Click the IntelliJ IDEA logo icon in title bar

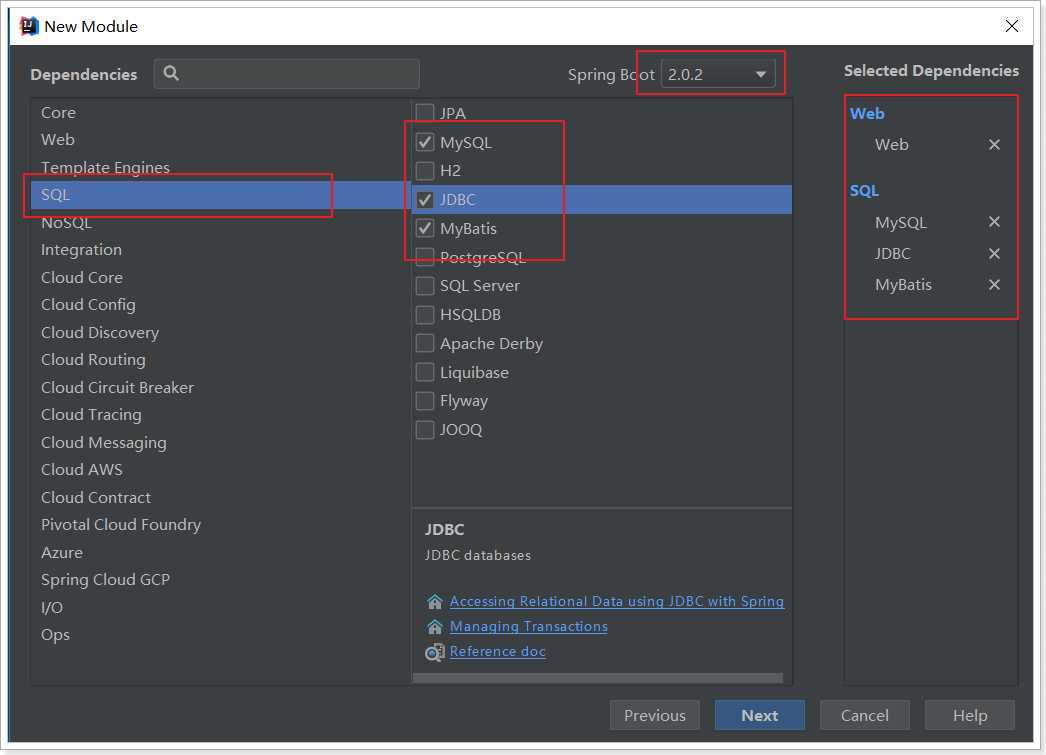(29, 26)
